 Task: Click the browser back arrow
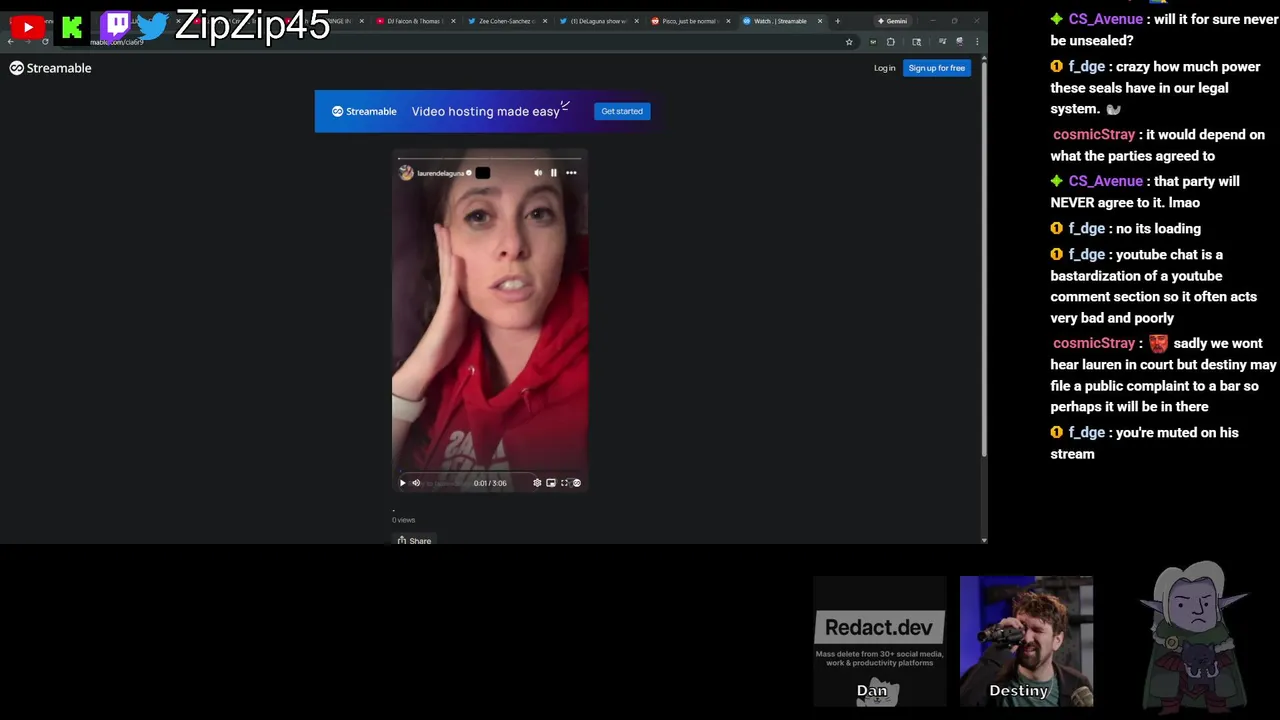(10, 42)
